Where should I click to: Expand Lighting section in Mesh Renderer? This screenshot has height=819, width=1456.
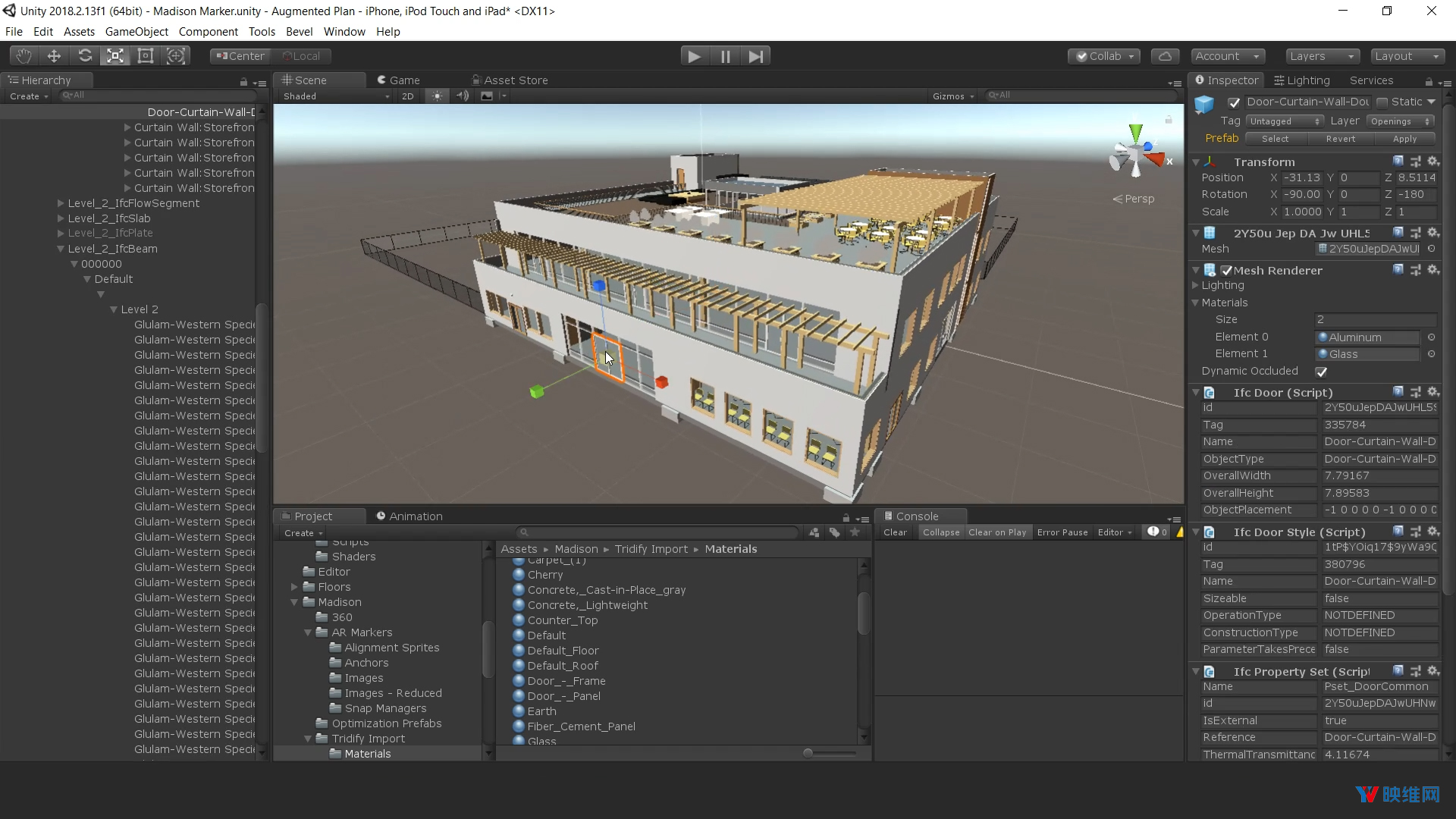tap(1196, 286)
